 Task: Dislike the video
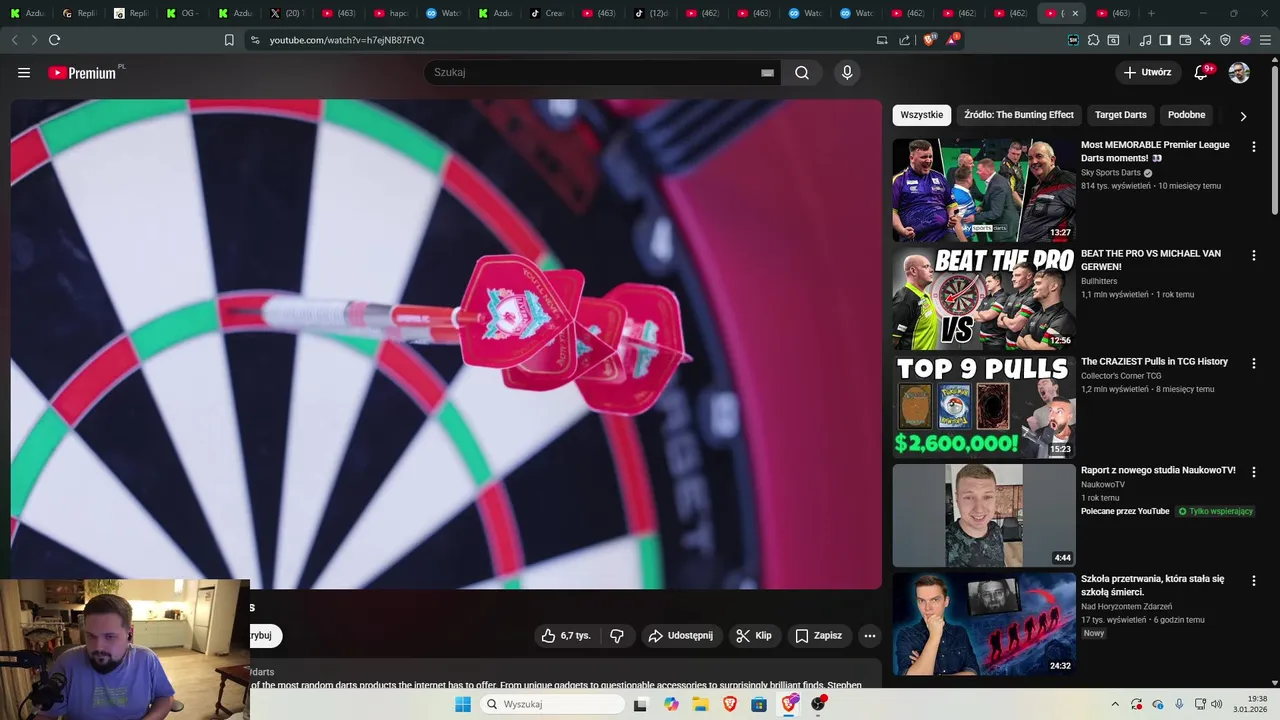pyautogui.click(x=617, y=635)
